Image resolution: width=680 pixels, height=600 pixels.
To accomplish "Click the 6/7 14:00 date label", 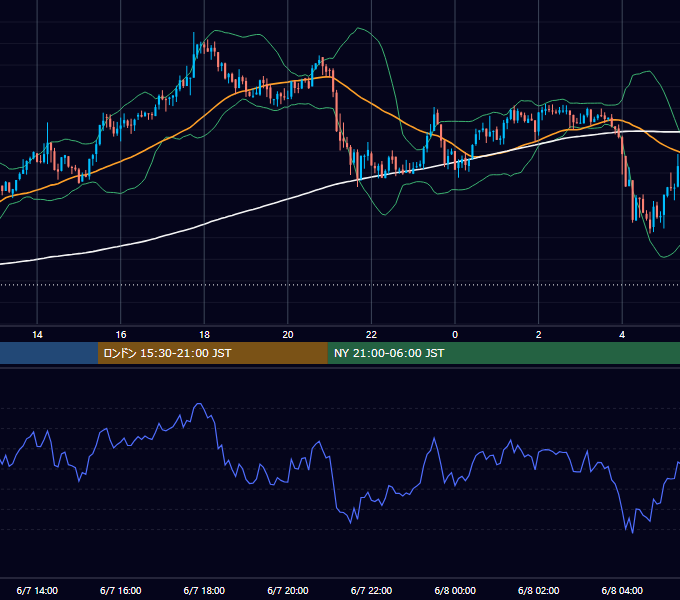I will 37,590.
